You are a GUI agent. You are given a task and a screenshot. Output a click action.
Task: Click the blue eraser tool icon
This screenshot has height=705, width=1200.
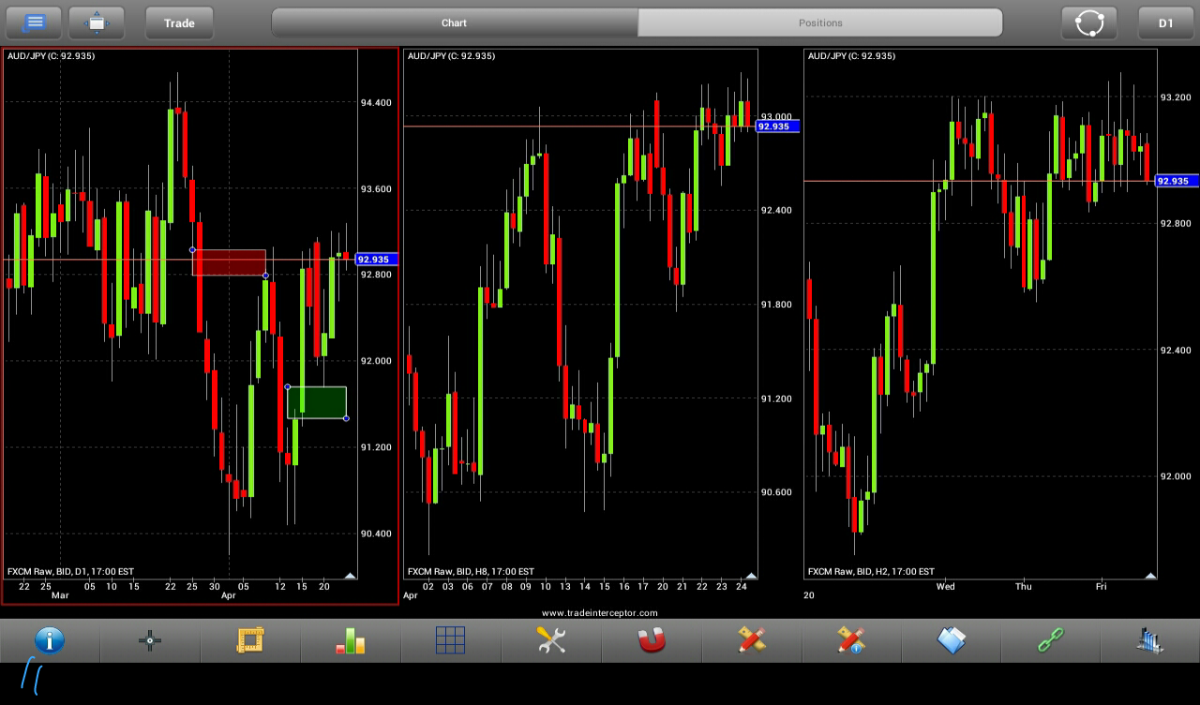click(951, 640)
